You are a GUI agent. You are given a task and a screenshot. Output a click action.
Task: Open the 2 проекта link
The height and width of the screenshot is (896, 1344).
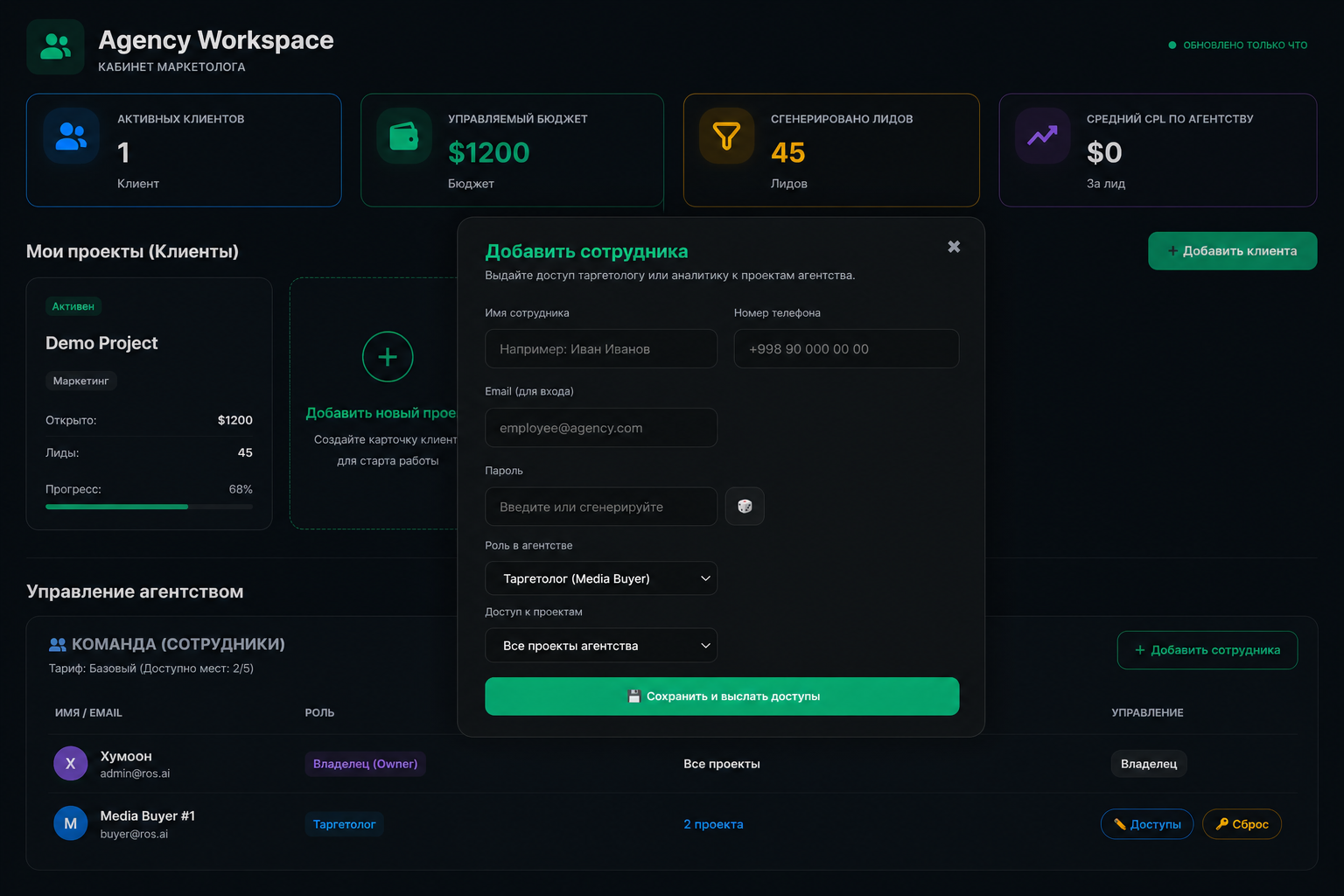coord(713,824)
